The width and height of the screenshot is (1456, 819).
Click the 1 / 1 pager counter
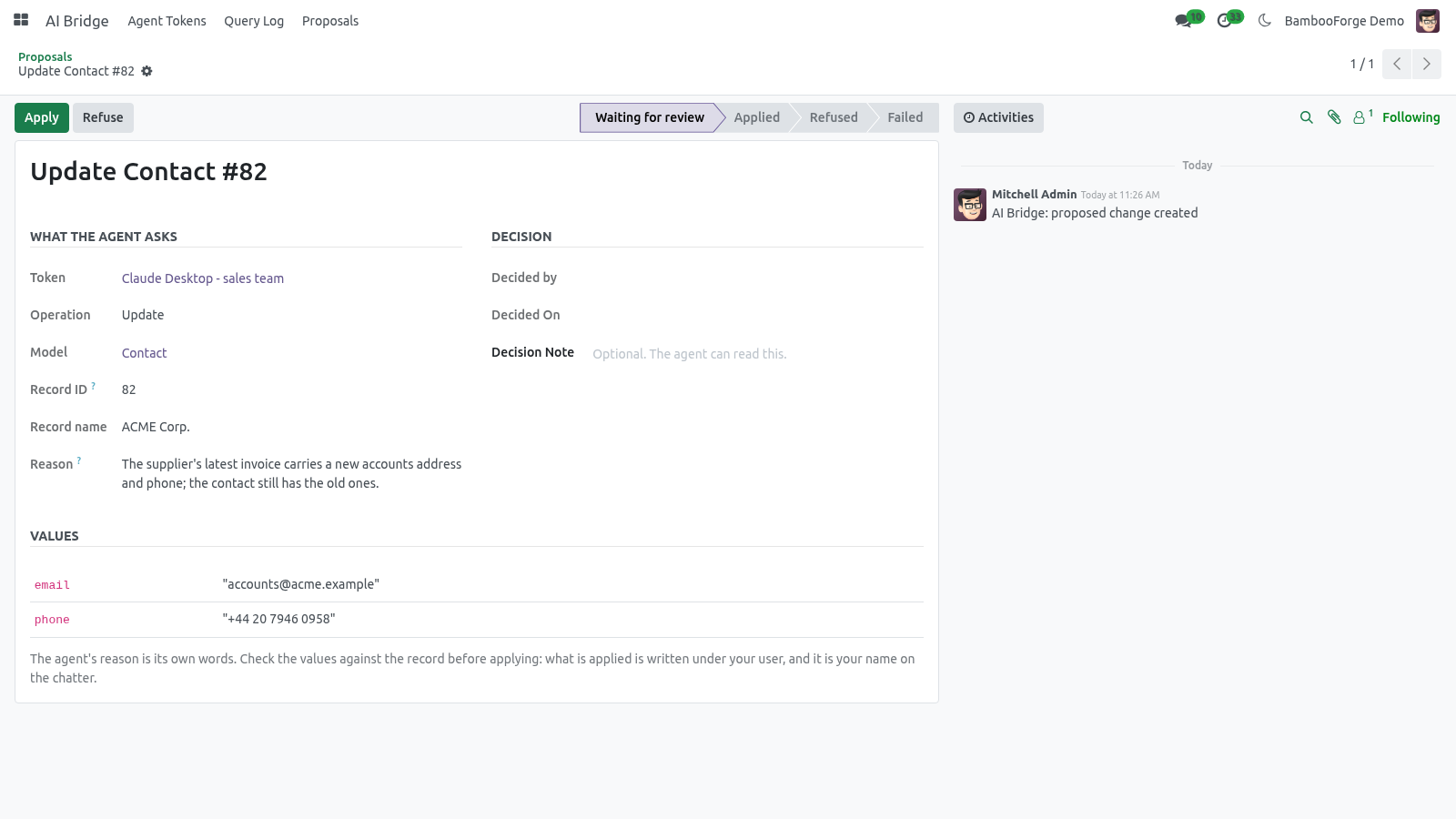click(x=1361, y=64)
